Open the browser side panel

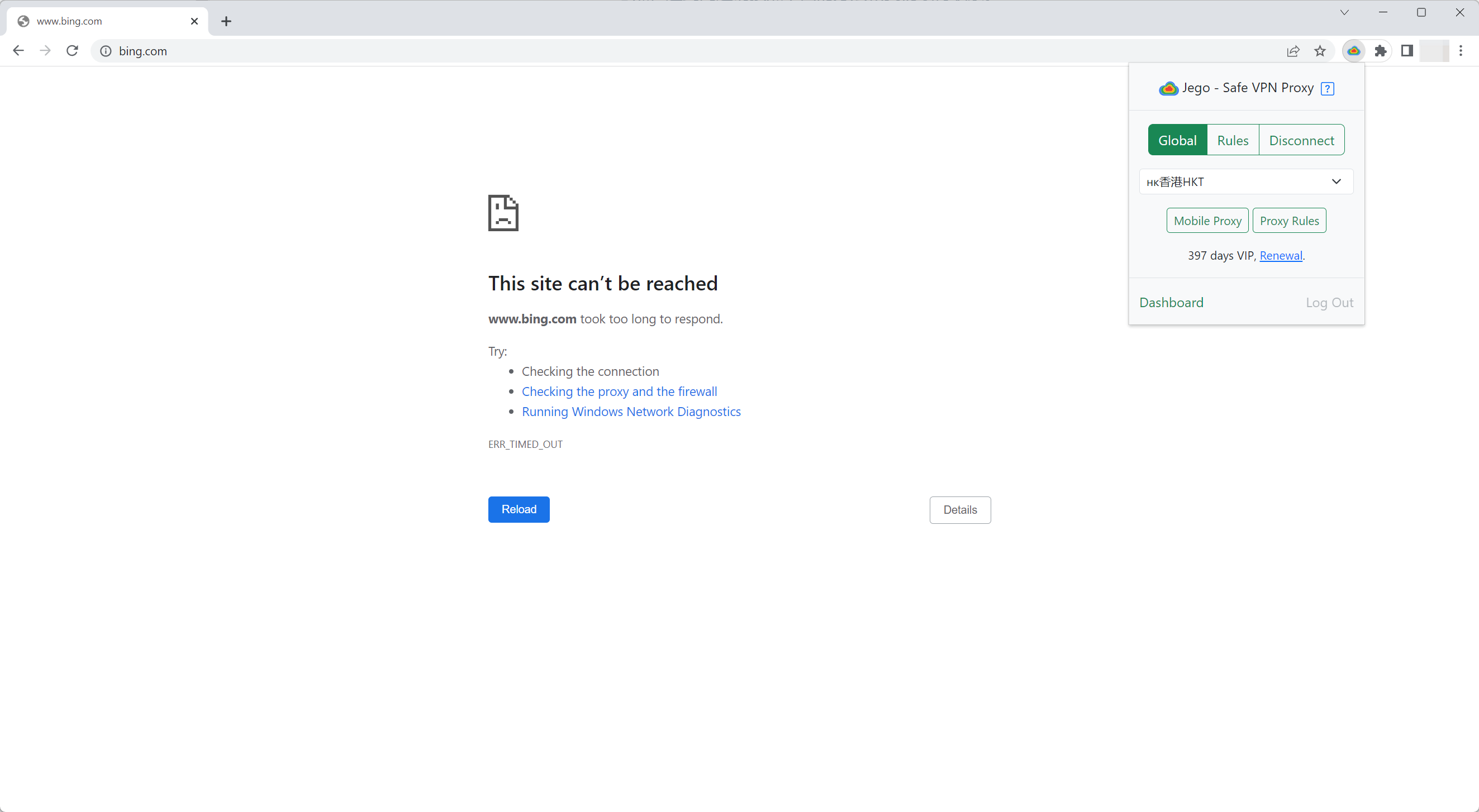(1407, 51)
